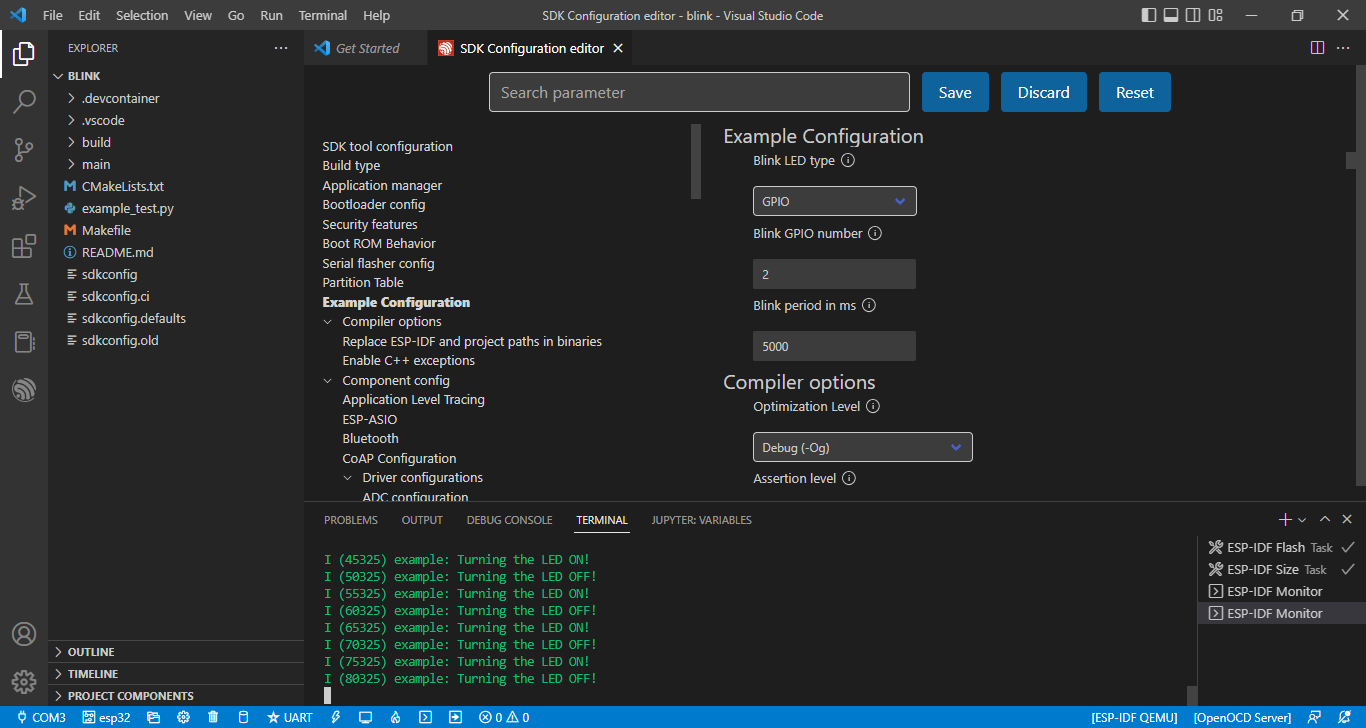
Task: Open the Blink LED type dropdown
Action: (834, 201)
